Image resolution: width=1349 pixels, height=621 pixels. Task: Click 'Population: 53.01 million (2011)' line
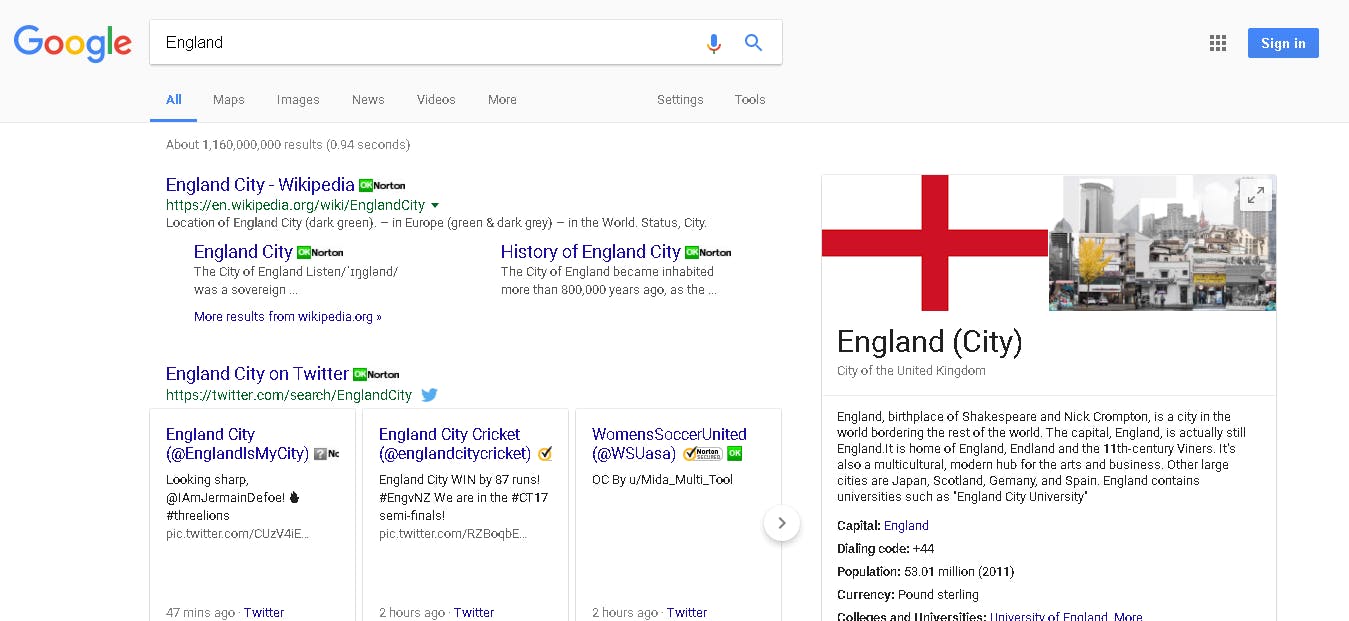[925, 571]
